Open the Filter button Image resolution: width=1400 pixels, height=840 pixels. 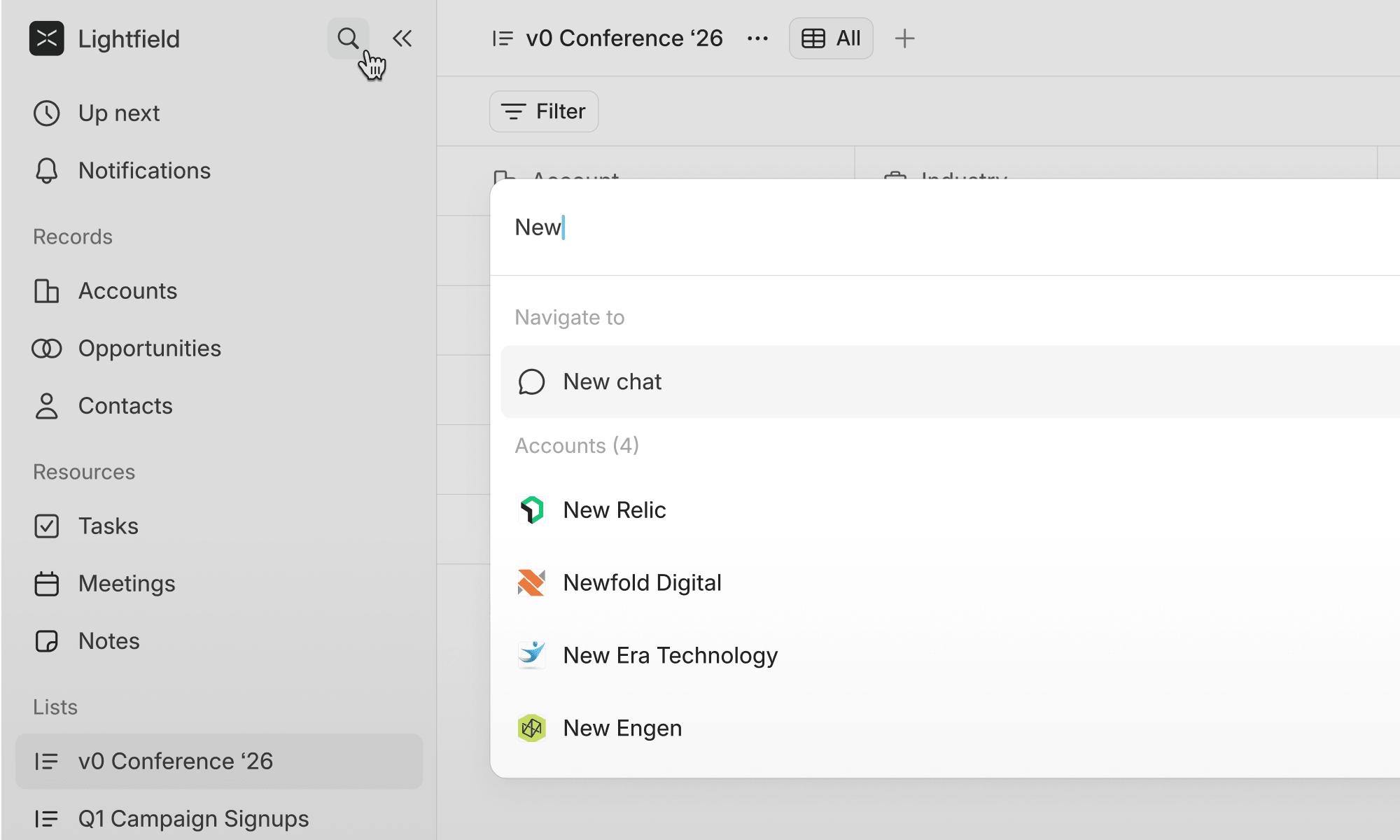[544, 111]
